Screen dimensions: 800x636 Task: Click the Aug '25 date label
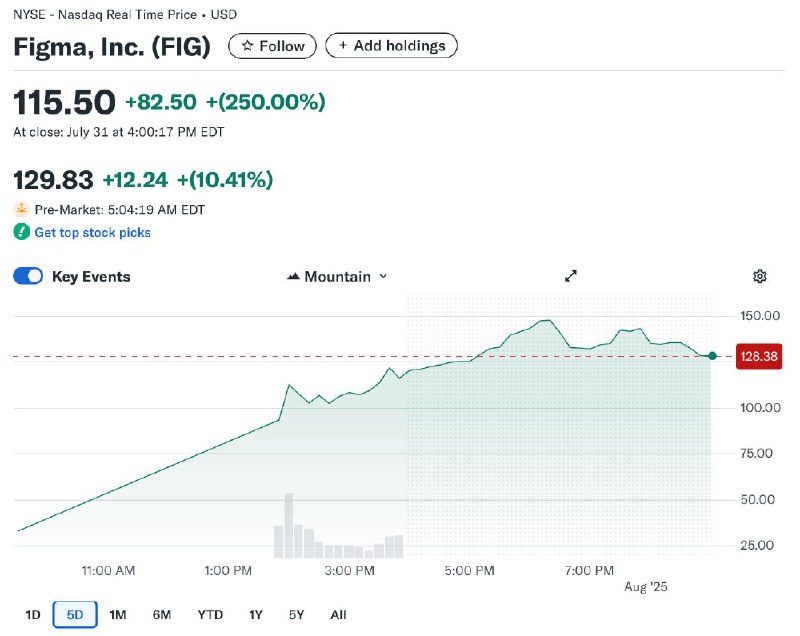click(645, 587)
